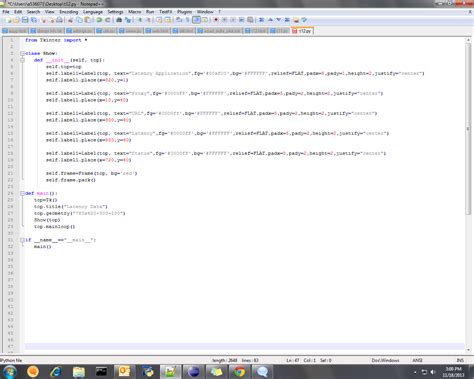Toggle the INS insert mode indicator
Viewport: 474px width, 379px height.
tap(460, 360)
